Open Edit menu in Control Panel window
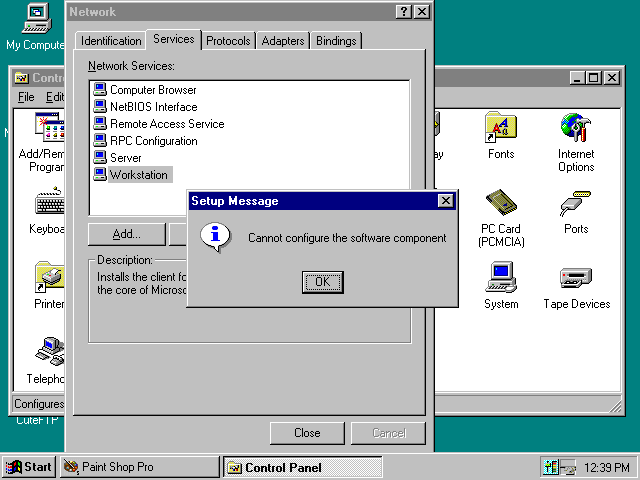640x480 pixels. 54,97
